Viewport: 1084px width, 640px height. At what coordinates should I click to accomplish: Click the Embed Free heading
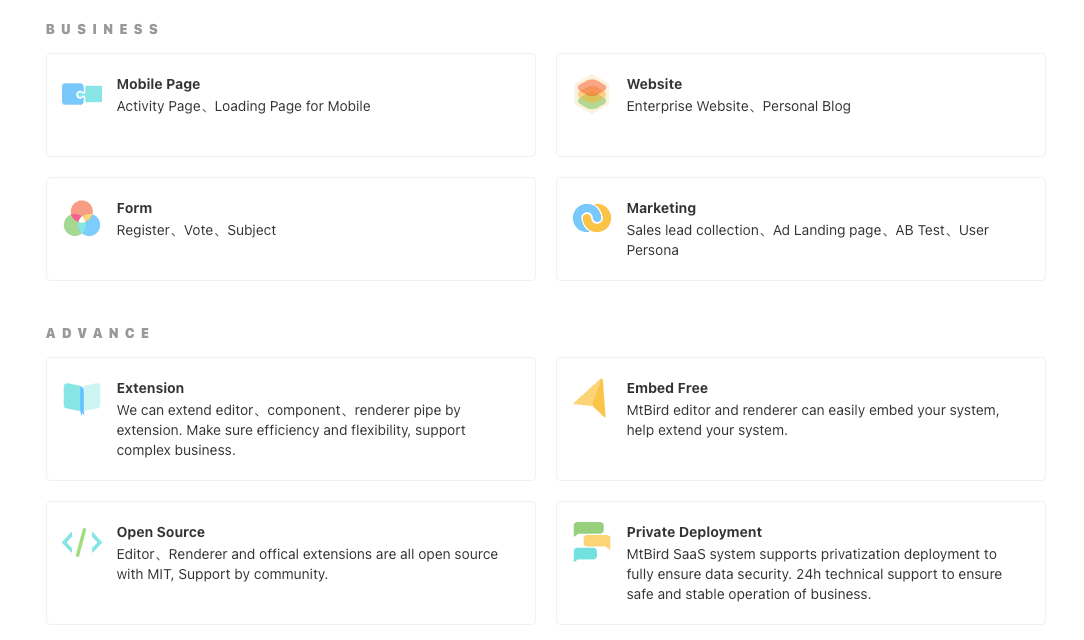coord(667,388)
